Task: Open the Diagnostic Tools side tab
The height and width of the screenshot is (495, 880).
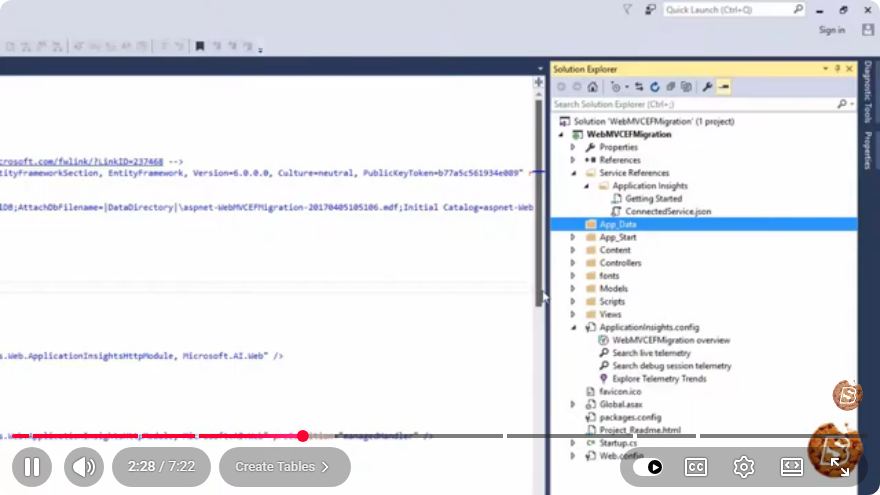Action: pos(868,91)
